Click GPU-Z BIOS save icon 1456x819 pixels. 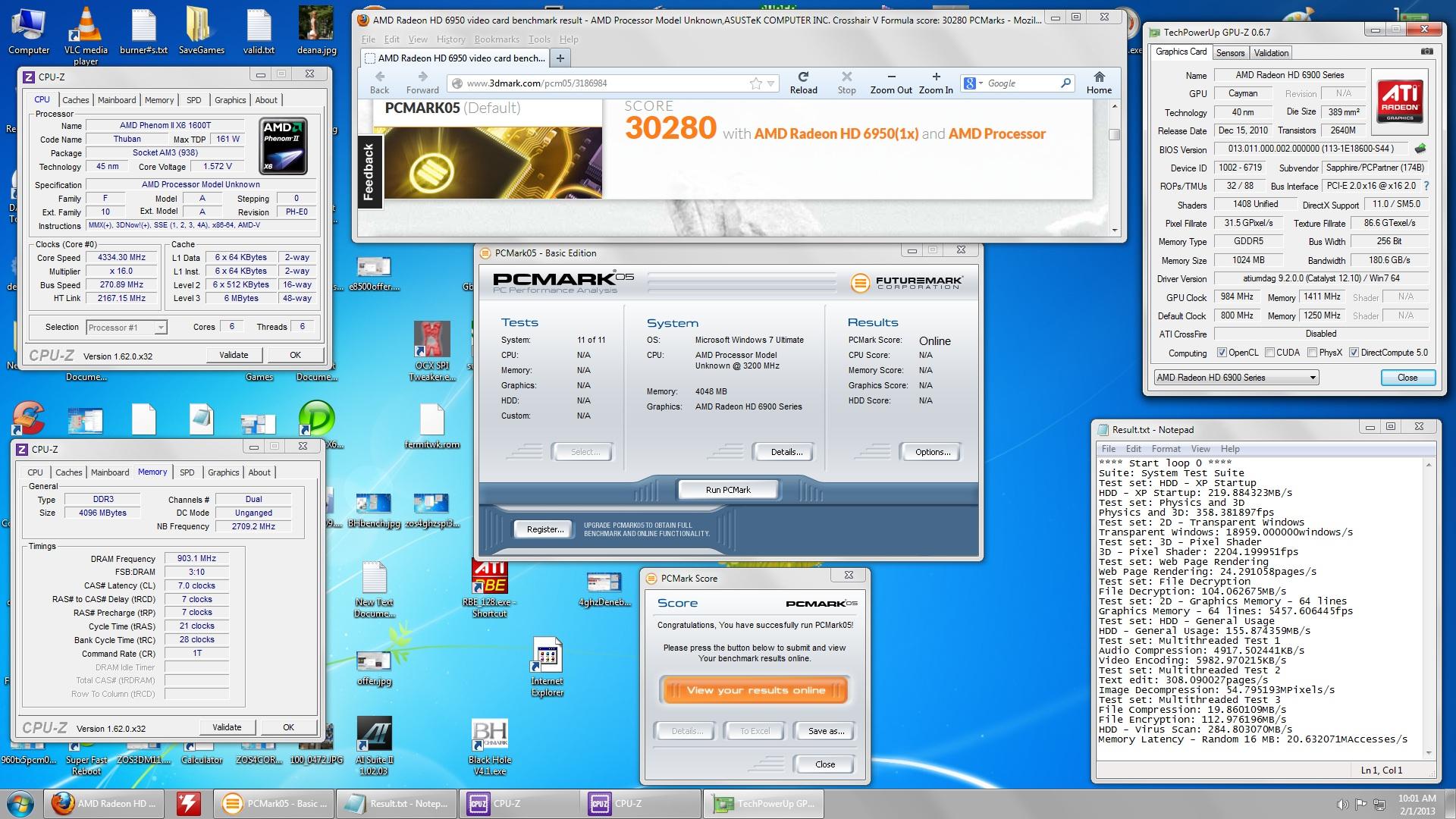tap(1420, 149)
